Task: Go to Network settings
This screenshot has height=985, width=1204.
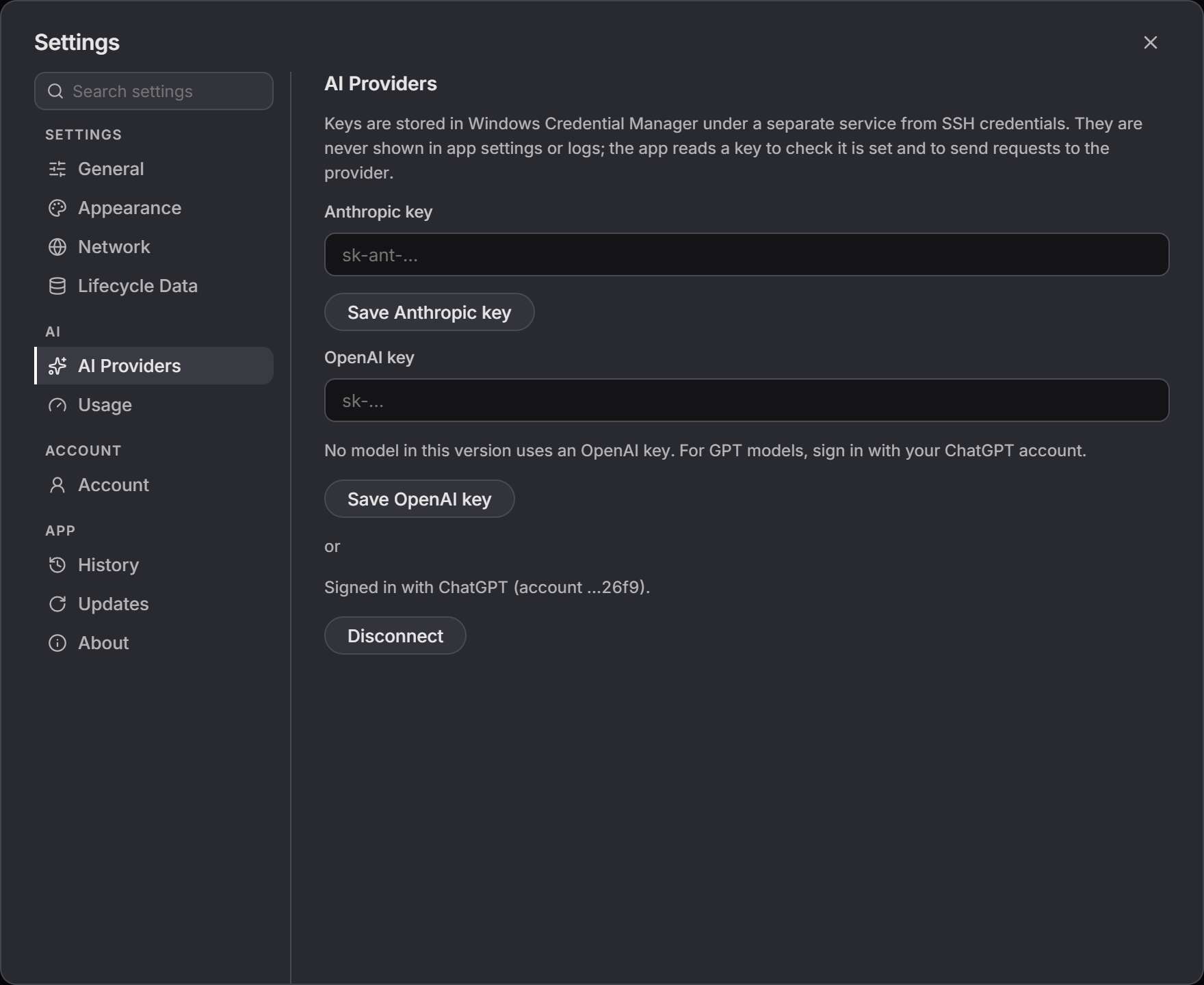Action: click(154, 247)
